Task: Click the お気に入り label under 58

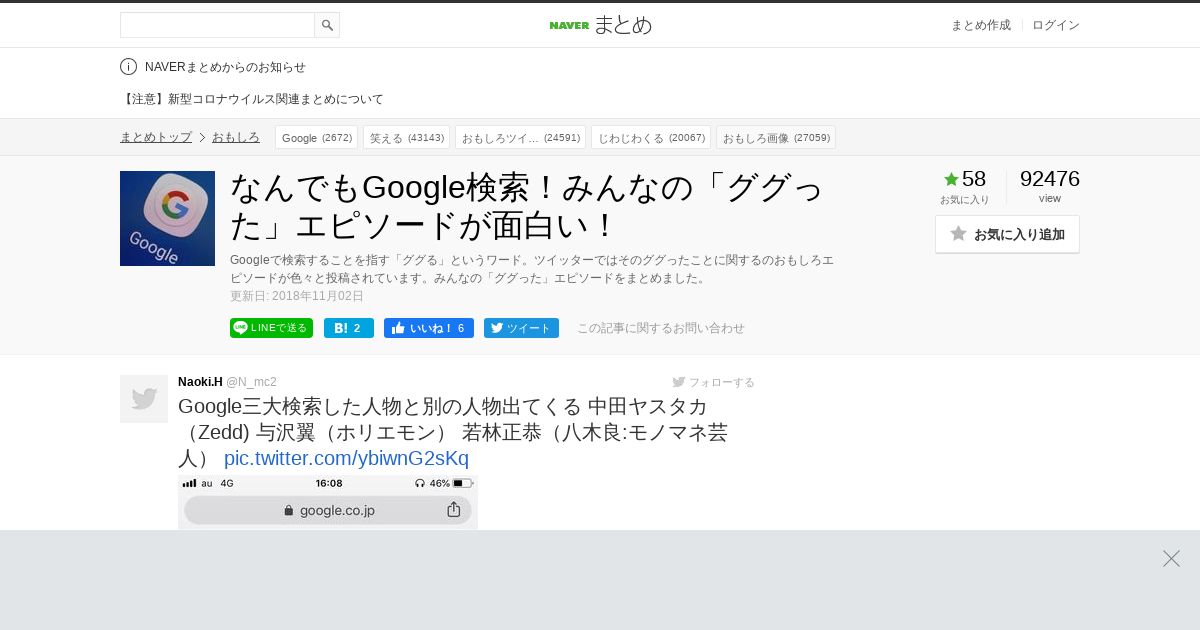Action: click(964, 200)
